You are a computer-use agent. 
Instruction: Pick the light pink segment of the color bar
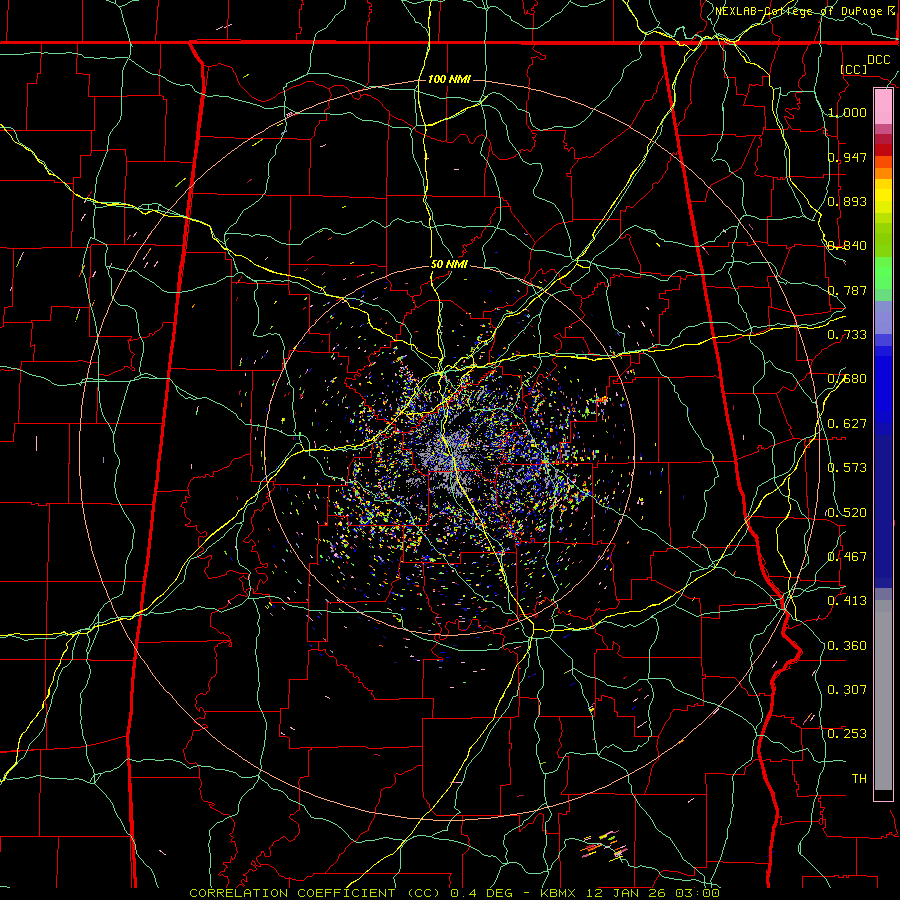click(883, 107)
